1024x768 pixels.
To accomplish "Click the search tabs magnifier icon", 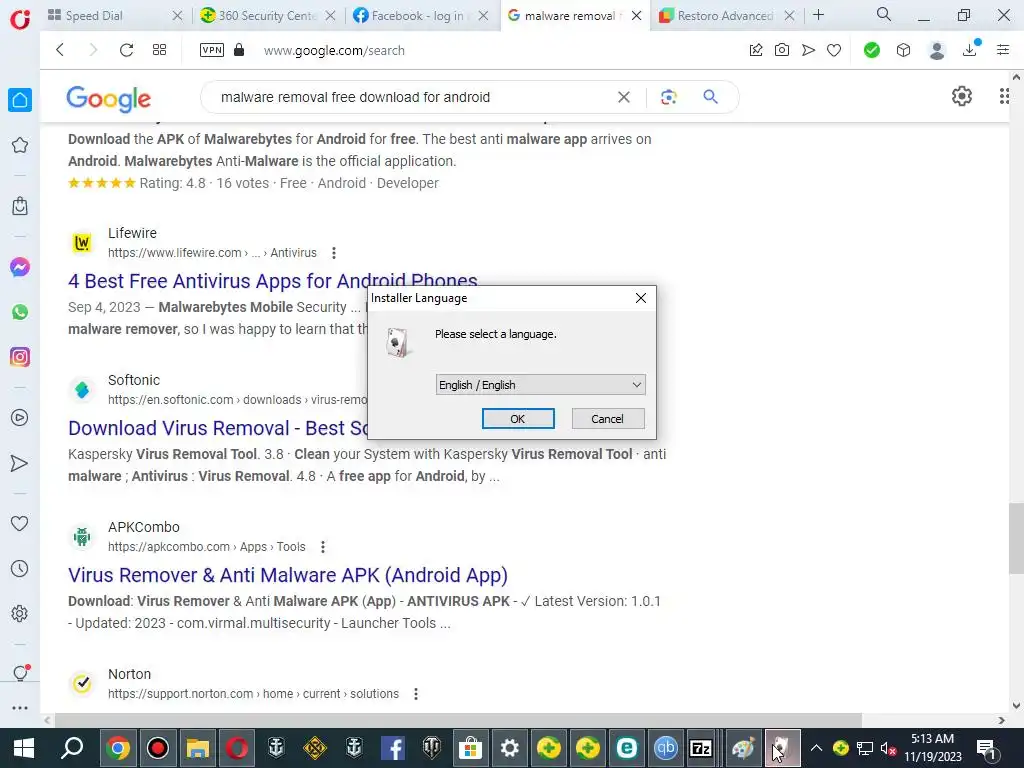I will click(x=884, y=14).
